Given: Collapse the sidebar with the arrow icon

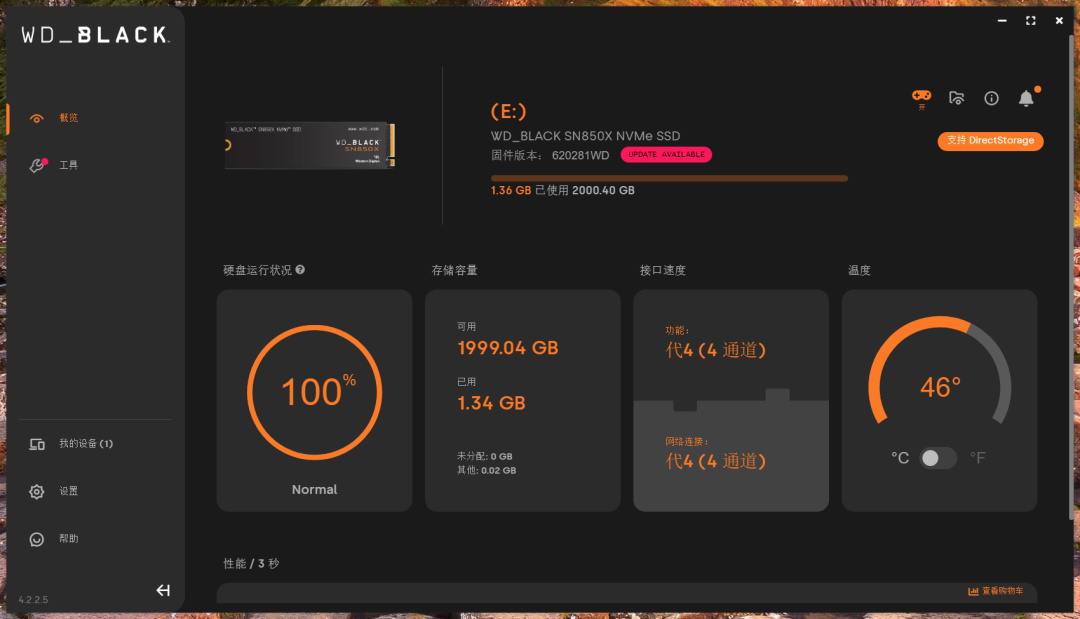Looking at the screenshot, I should point(163,590).
